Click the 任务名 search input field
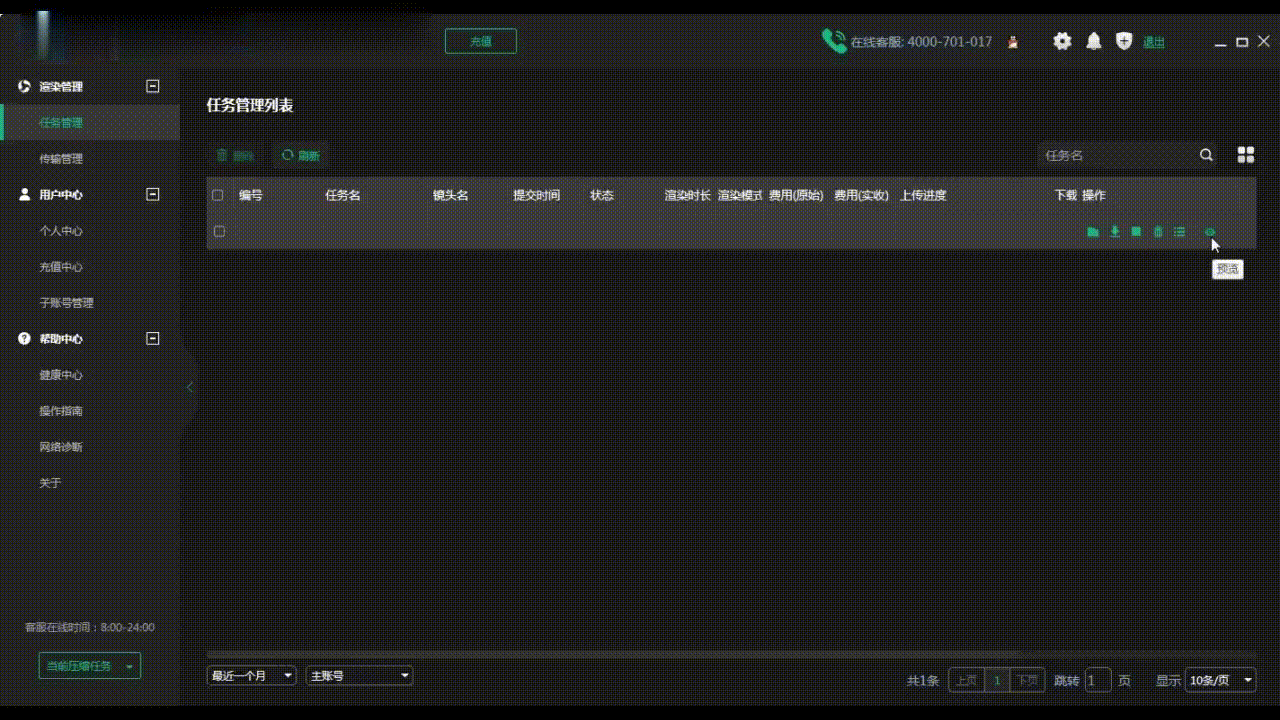 (x=1115, y=156)
